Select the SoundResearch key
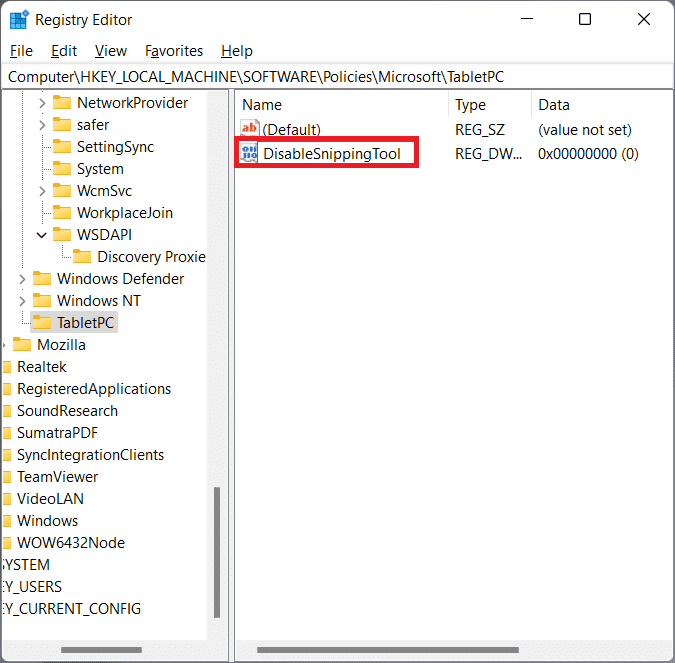This screenshot has height=663, width=675. coord(67,411)
